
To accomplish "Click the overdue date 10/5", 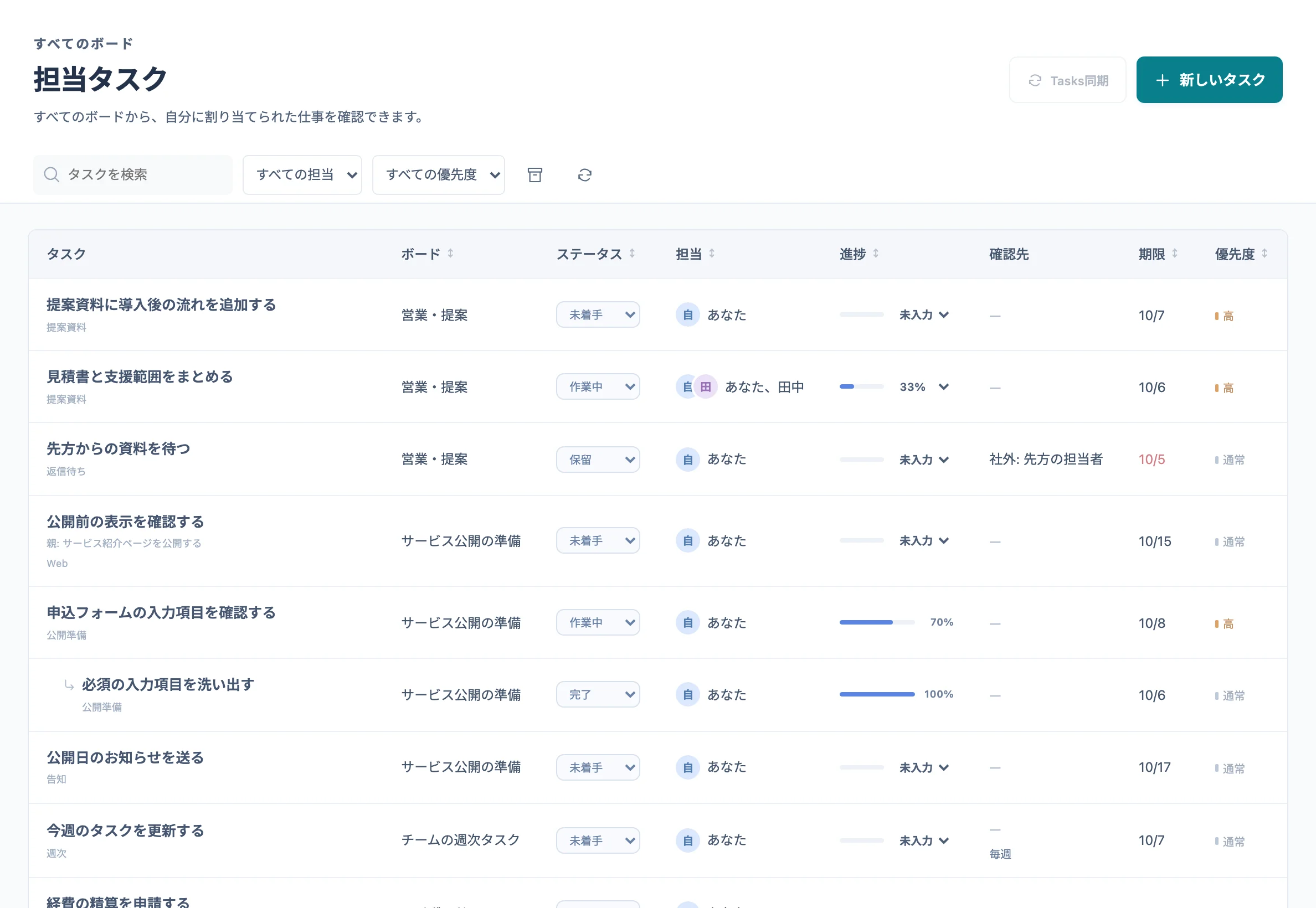I will coord(1151,460).
